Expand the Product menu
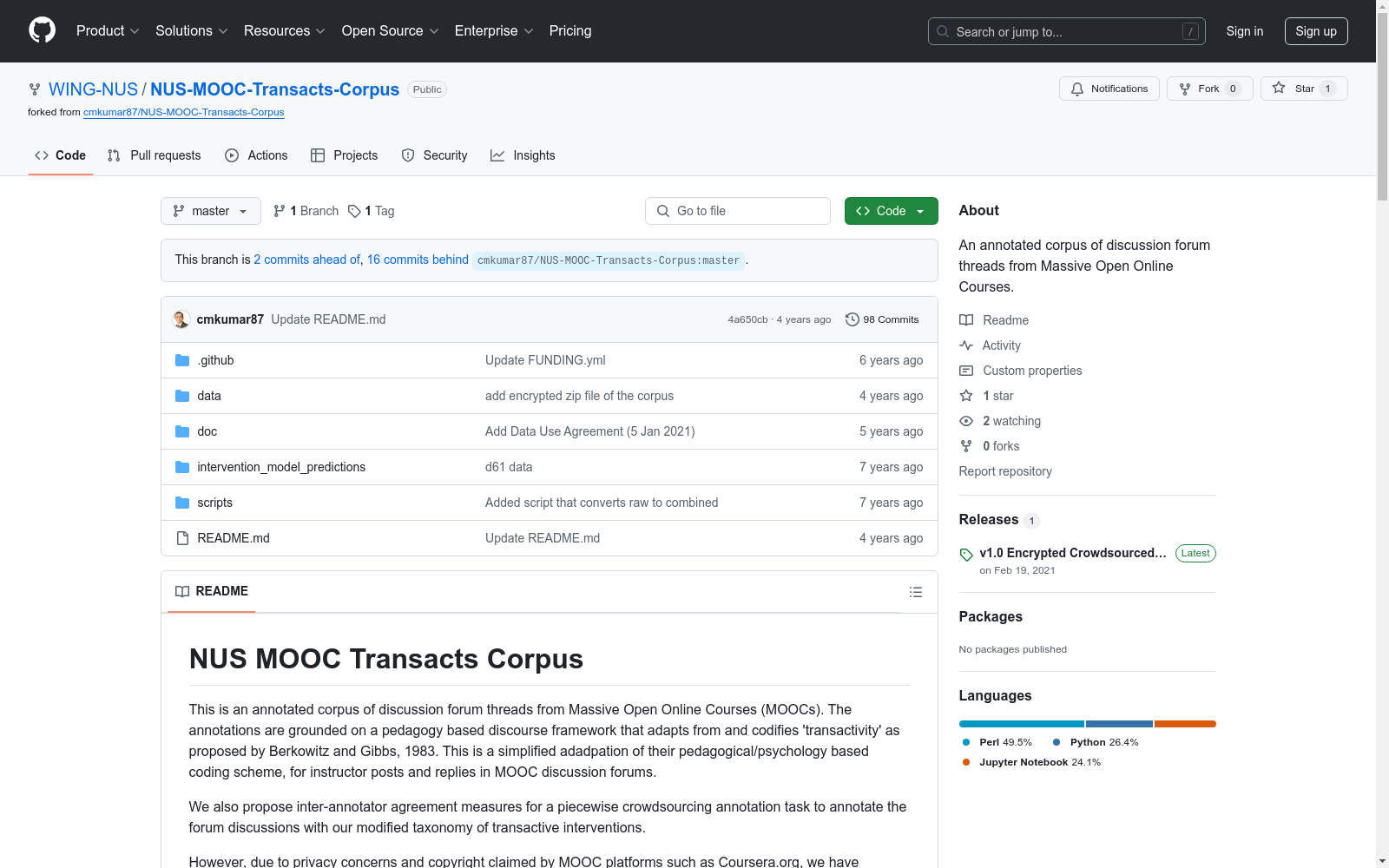Viewport: 1389px width, 868px height. point(108,31)
